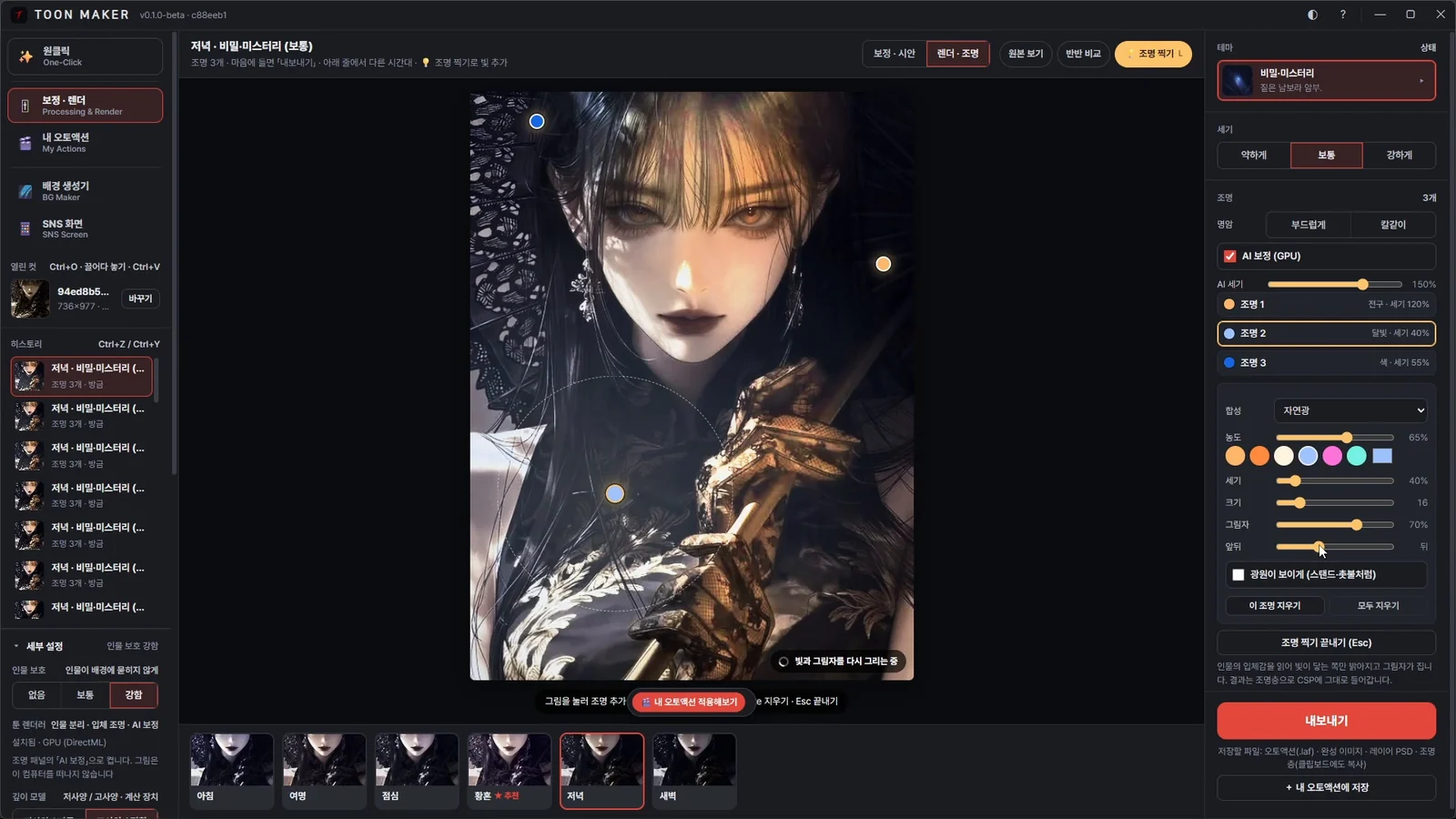Click the 조명 3 blue color dot
The height and width of the screenshot is (819, 1456).
click(1229, 362)
